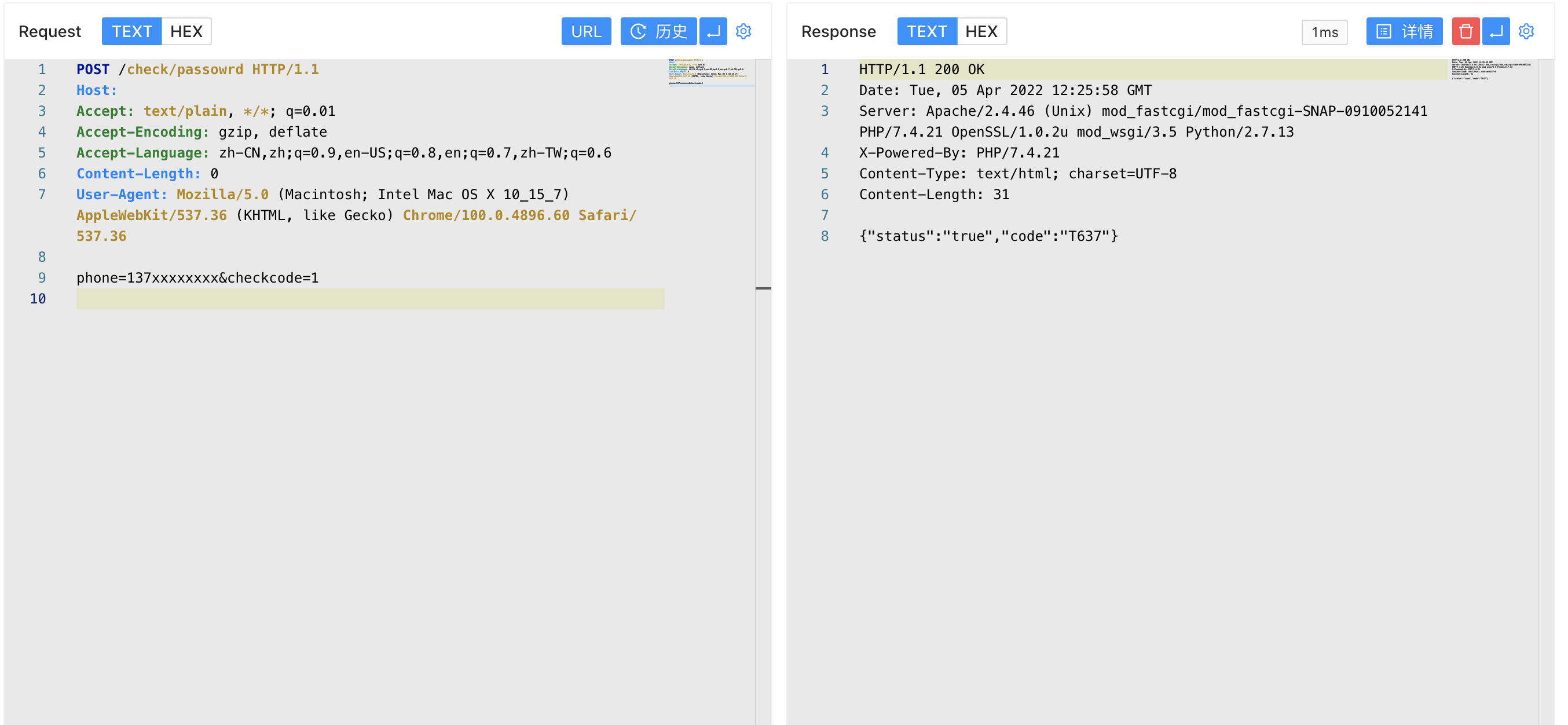
Task: Open the request history (历史) button
Action: (x=658, y=31)
